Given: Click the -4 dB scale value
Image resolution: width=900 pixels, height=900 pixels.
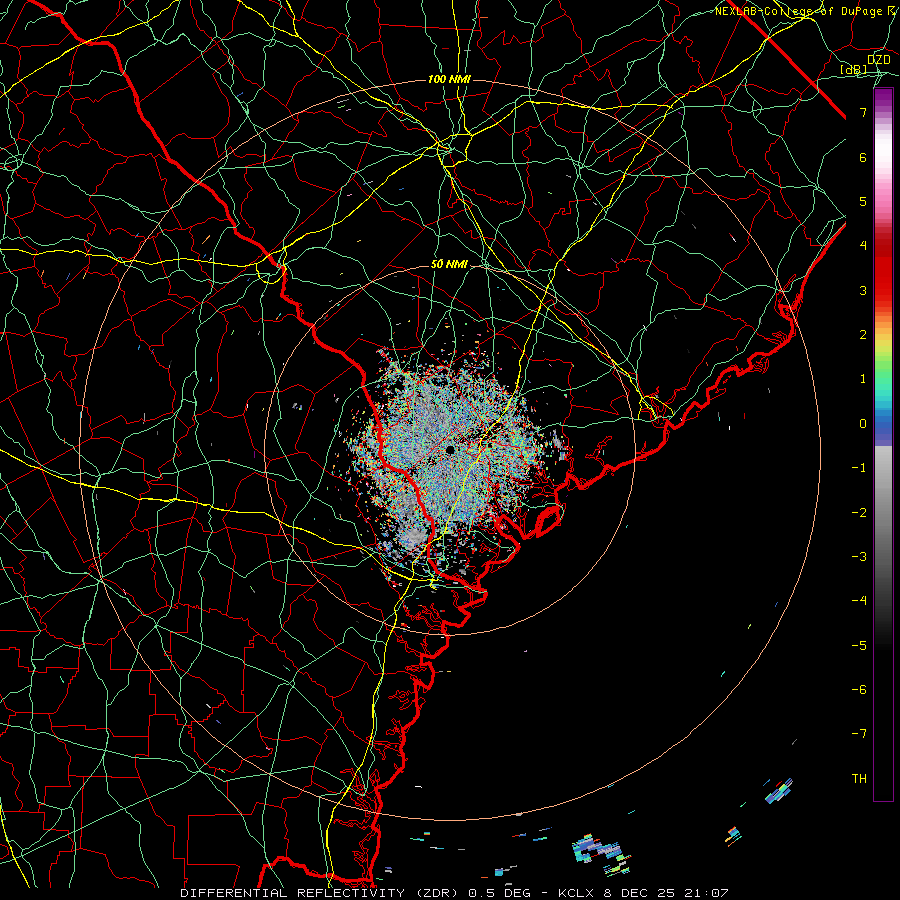Looking at the screenshot, I should (859, 601).
